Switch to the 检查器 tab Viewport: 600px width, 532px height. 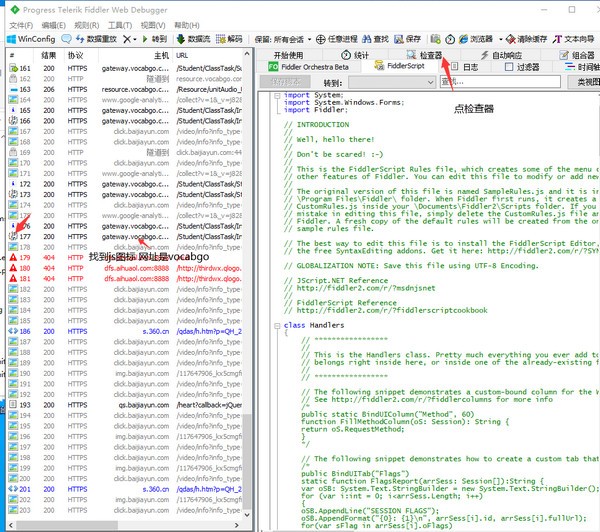[424, 54]
